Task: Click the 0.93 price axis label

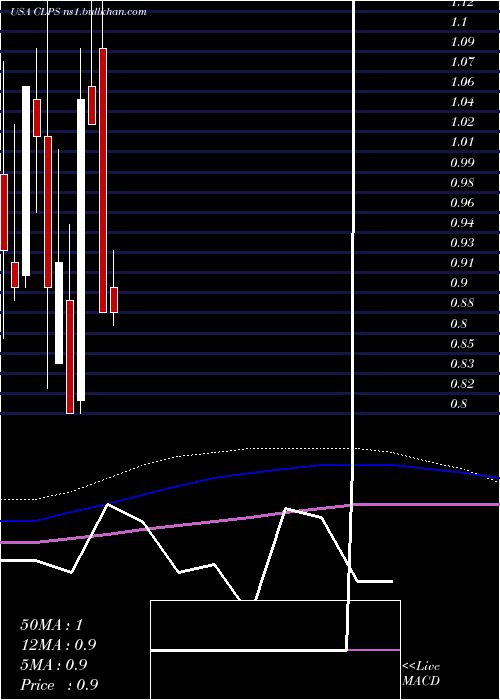Action: point(462,243)
